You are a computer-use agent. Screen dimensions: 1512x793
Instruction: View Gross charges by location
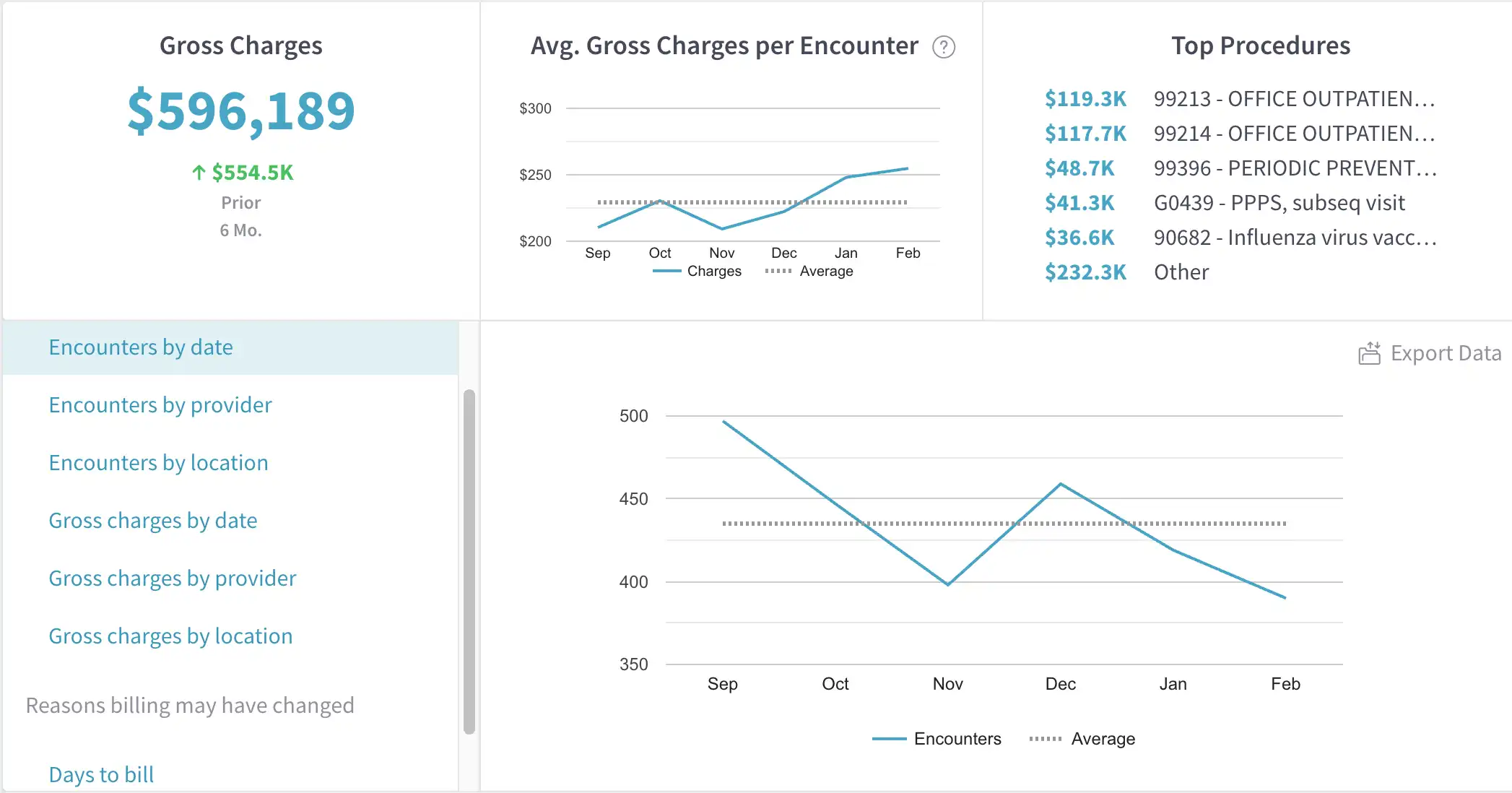(x=170, y=636)
